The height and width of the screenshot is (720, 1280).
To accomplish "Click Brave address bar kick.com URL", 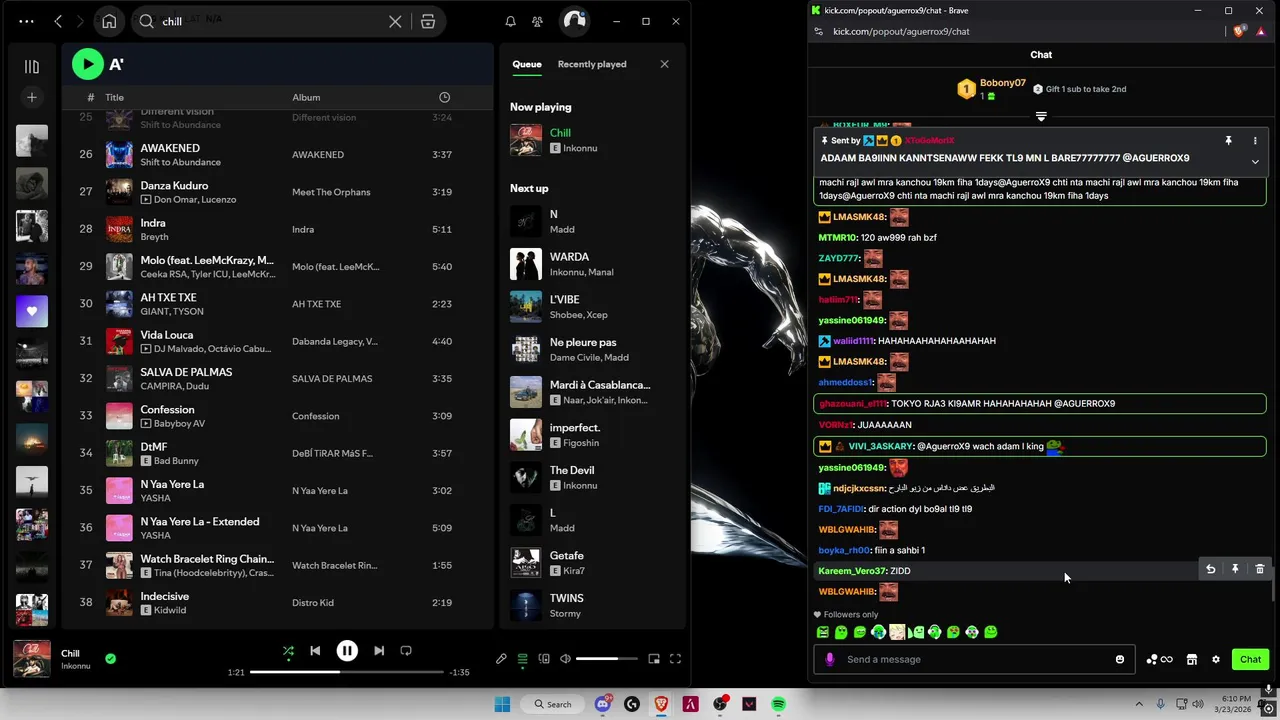I will pyautogui.click(x=901, y=31).
